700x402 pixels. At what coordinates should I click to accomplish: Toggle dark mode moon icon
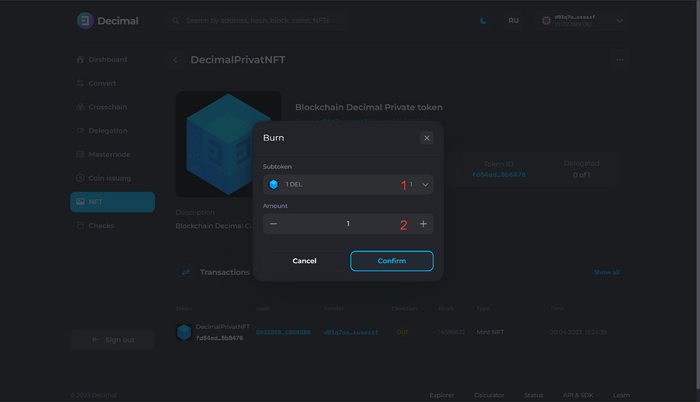(x=483, y=21)
